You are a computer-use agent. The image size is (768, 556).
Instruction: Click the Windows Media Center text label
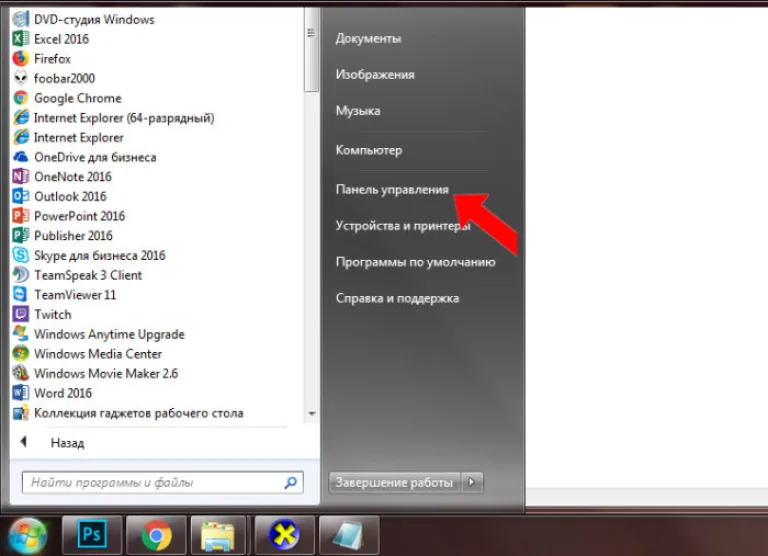click(98, 353)
